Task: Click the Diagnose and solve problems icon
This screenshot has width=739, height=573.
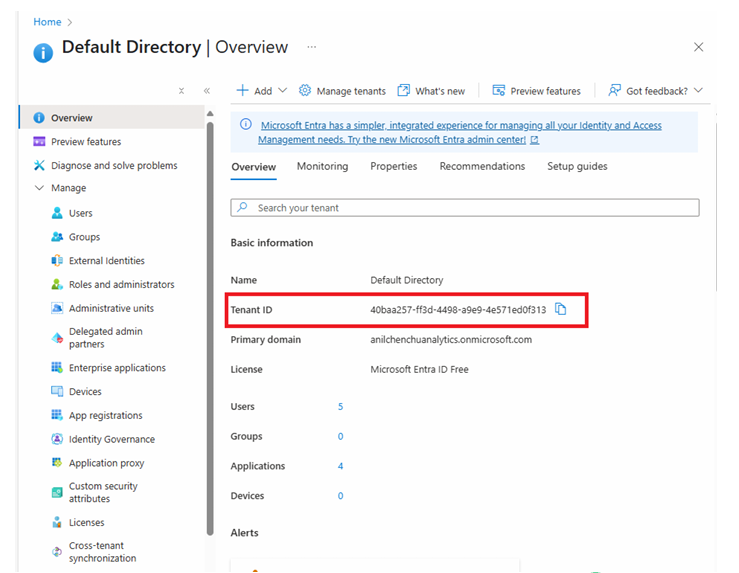Action: coord(39,166)
